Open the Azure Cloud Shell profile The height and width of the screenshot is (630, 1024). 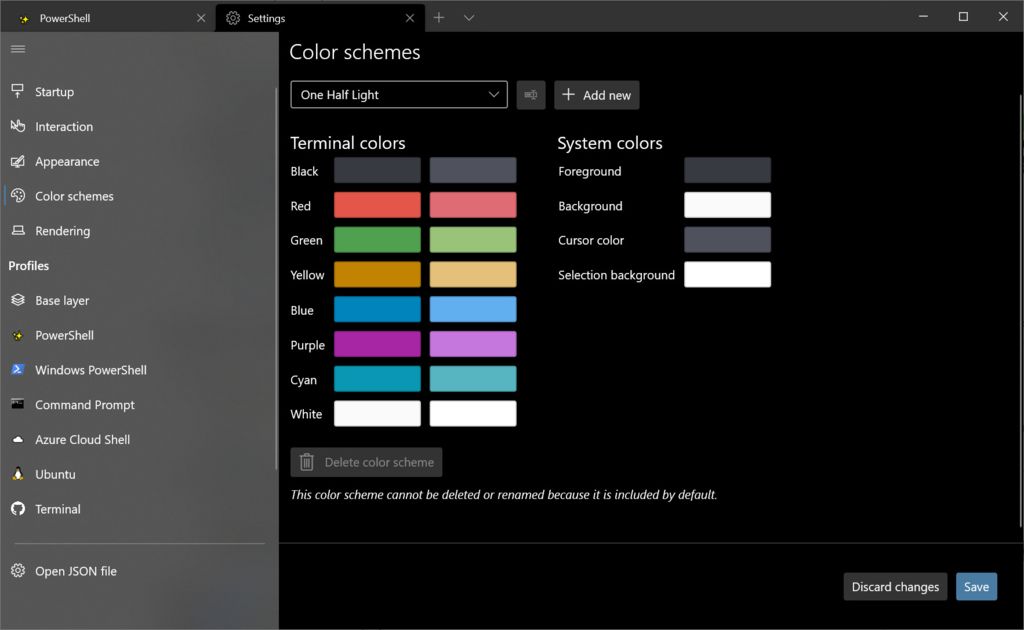(139, 439)
